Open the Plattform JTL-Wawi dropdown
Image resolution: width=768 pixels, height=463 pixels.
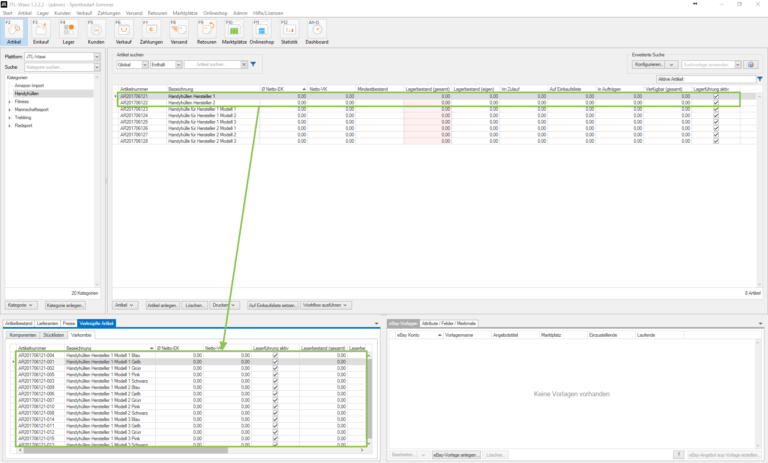pyautogui.click(x=98, y=57)
